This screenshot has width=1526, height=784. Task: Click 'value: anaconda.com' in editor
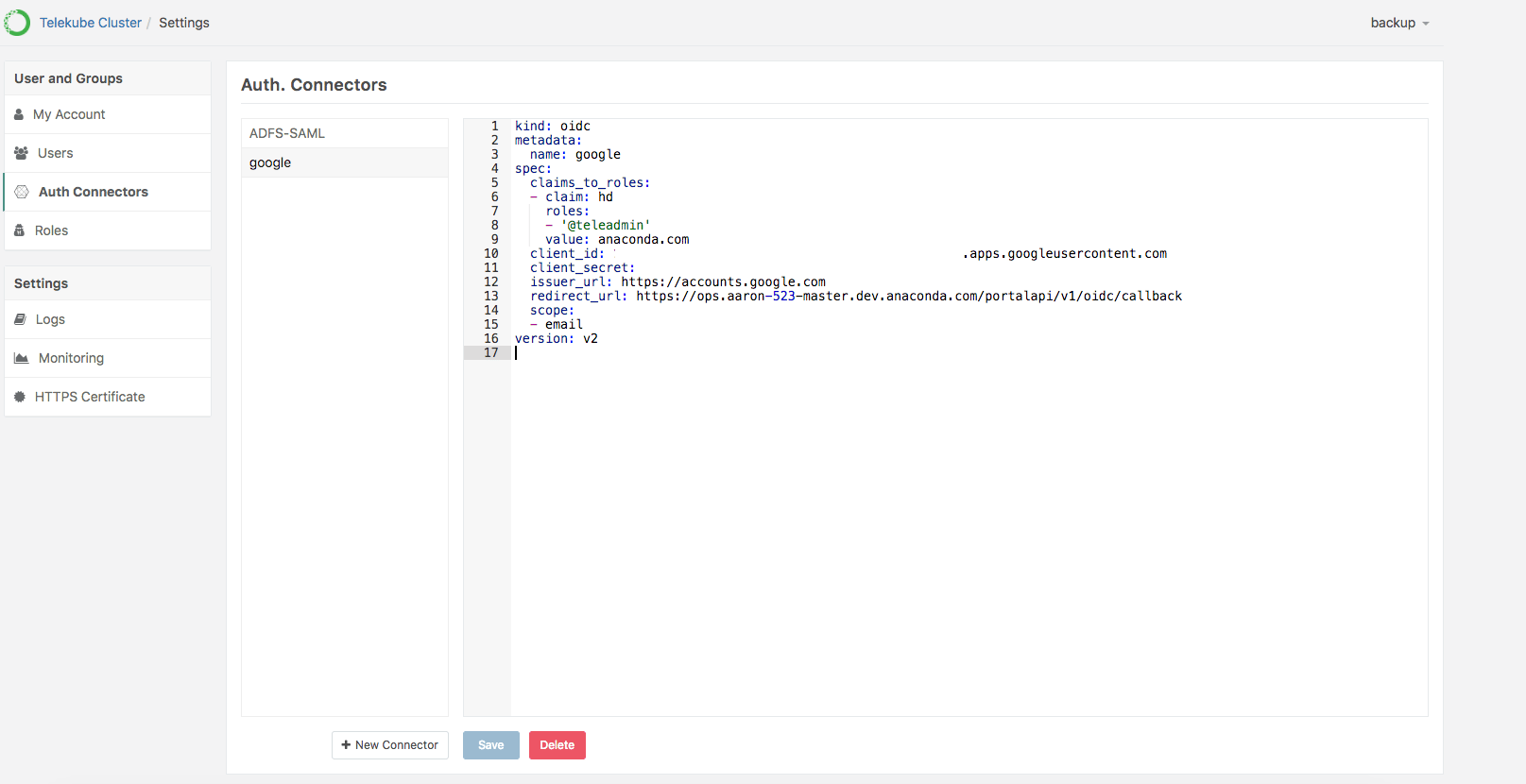617,239
